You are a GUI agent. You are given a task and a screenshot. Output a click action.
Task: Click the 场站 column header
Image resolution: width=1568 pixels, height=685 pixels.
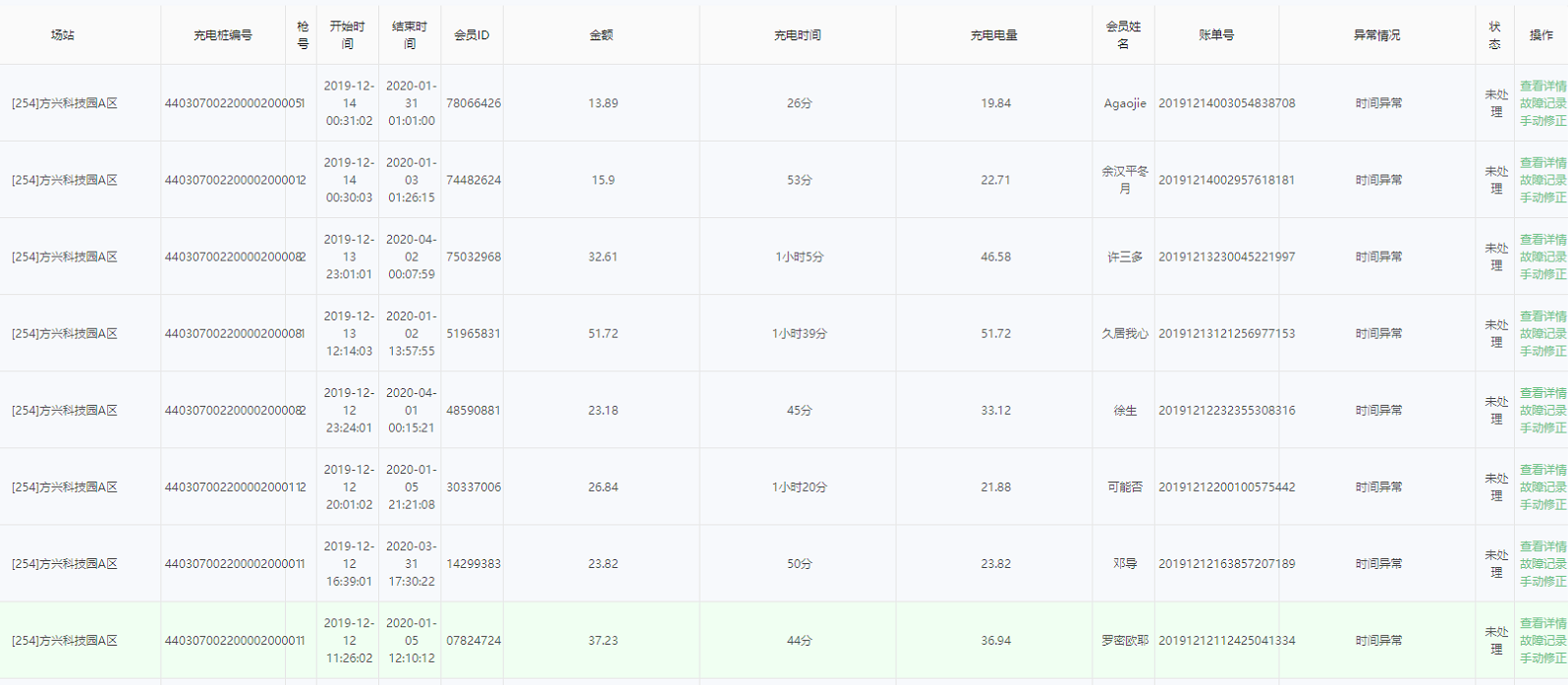point(63,35)
